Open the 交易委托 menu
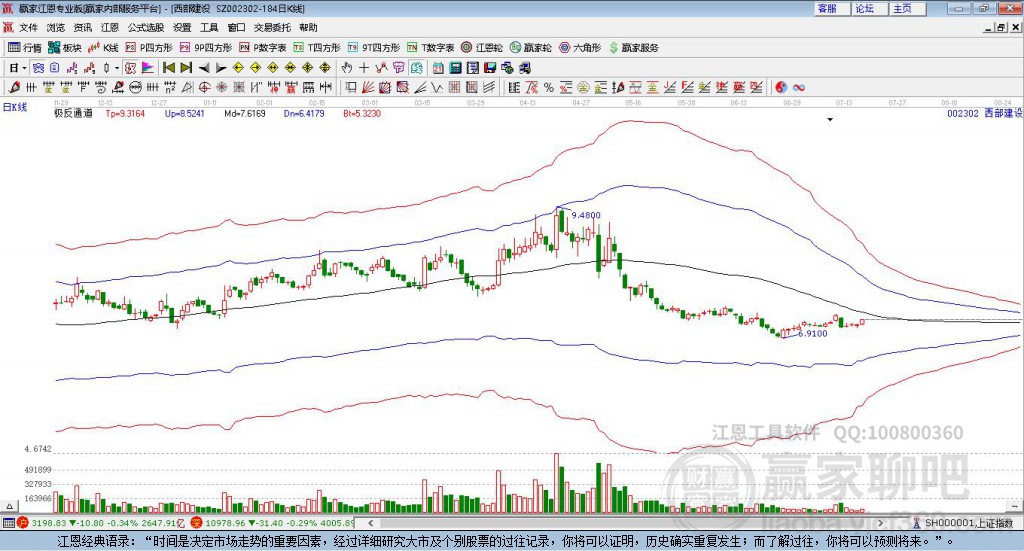Screen dimensions: 1024x551 pyautogui.click(x=272, y=27)
